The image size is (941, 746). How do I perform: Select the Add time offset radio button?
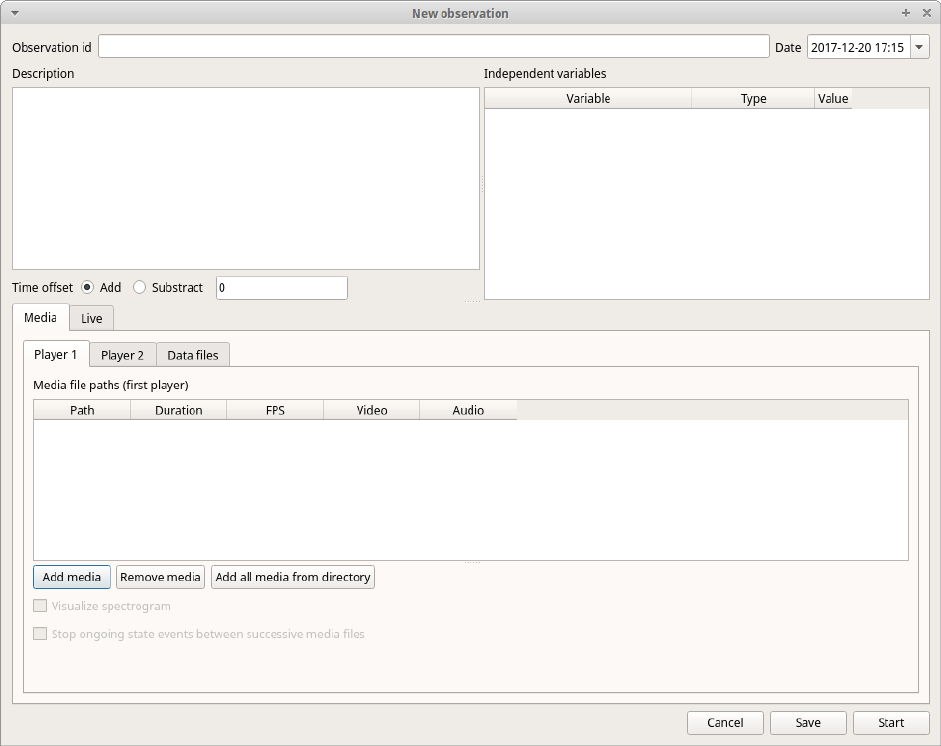[88, 287]
